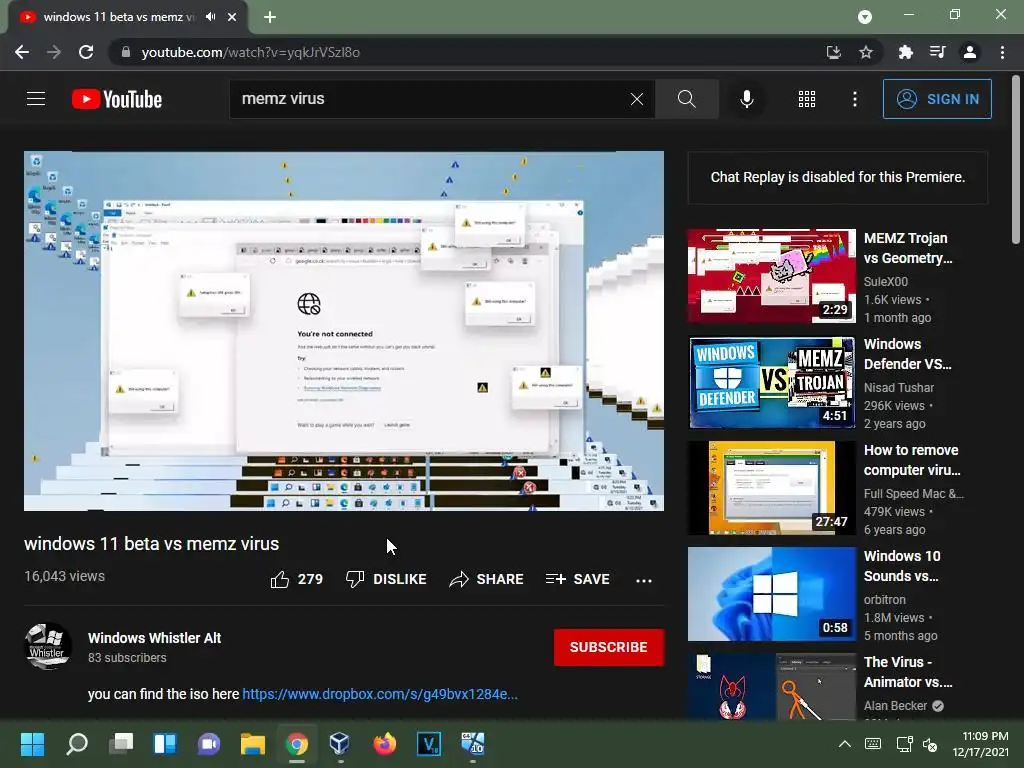Go to the YouTube home logo

pyautogui.click(x=117, y=99)
